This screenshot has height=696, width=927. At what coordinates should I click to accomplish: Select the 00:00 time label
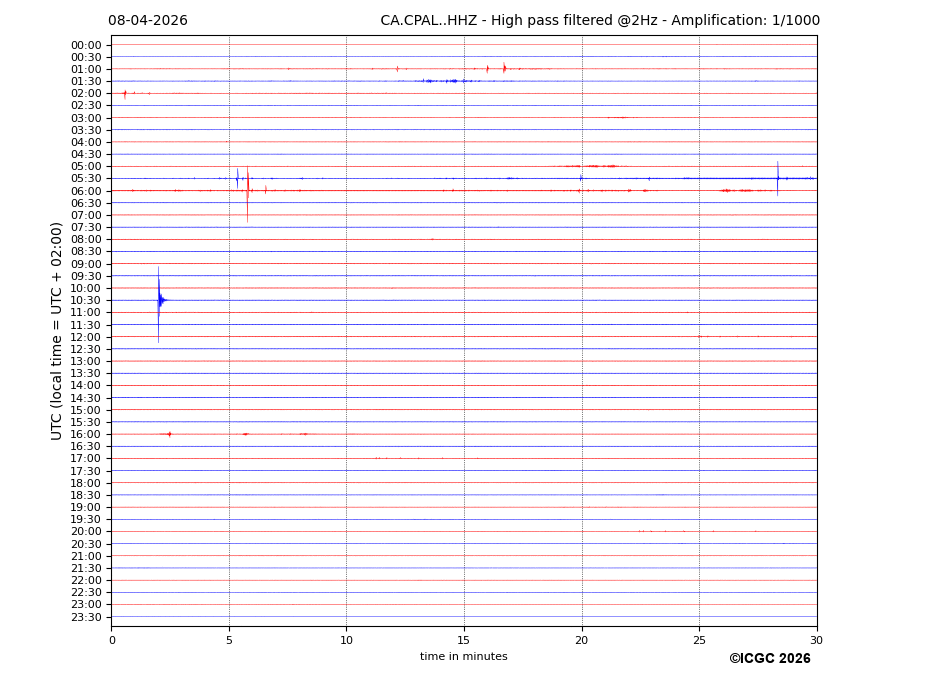point(86,45)
